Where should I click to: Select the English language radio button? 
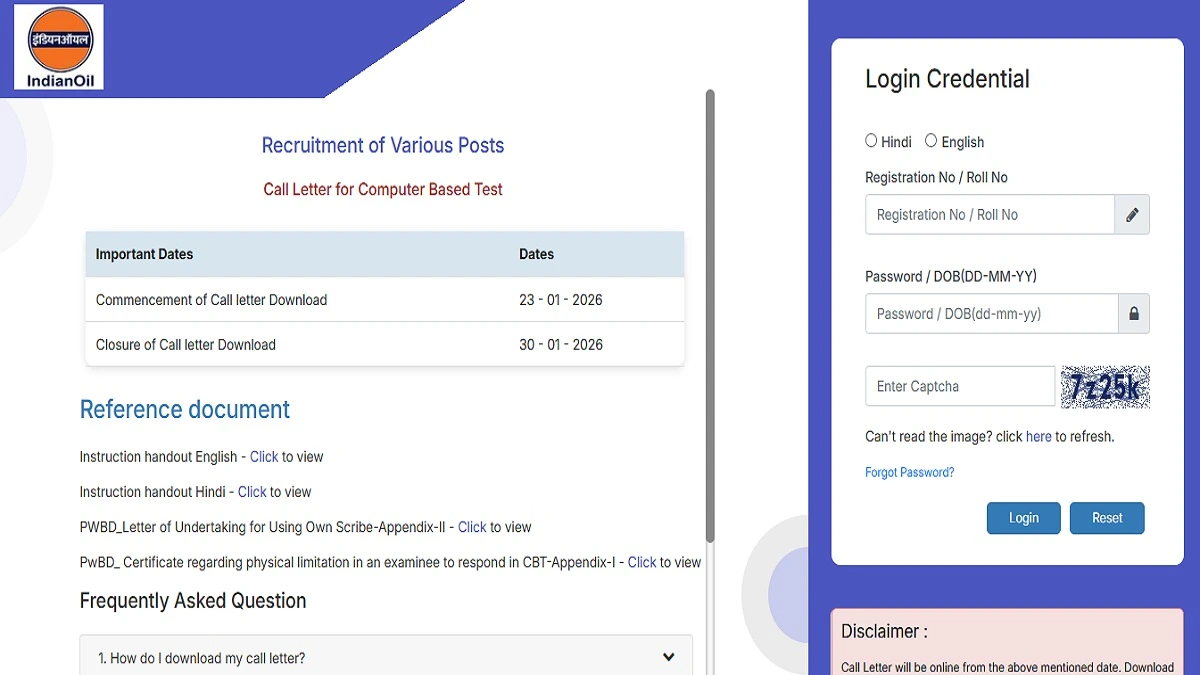click(931, 140)
